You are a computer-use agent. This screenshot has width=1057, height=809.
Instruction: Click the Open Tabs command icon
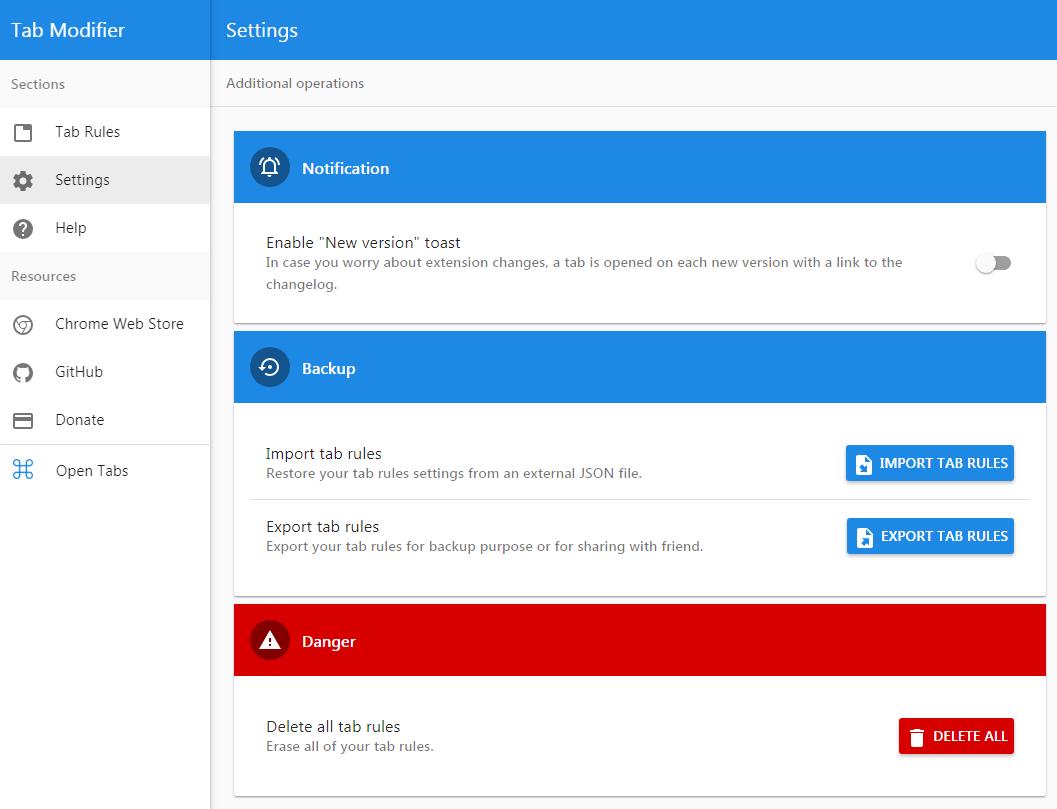(23, 470)
